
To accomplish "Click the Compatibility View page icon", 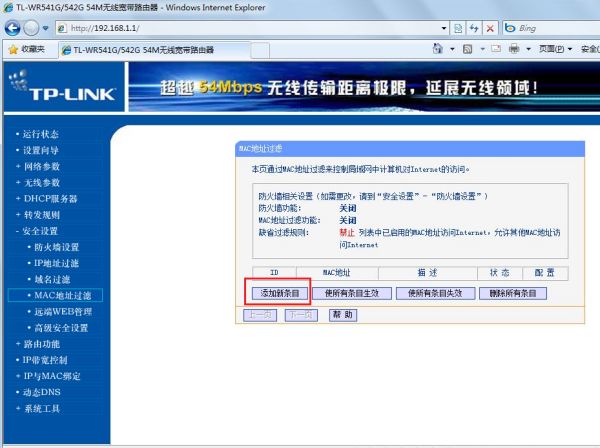I will [458, 28].
